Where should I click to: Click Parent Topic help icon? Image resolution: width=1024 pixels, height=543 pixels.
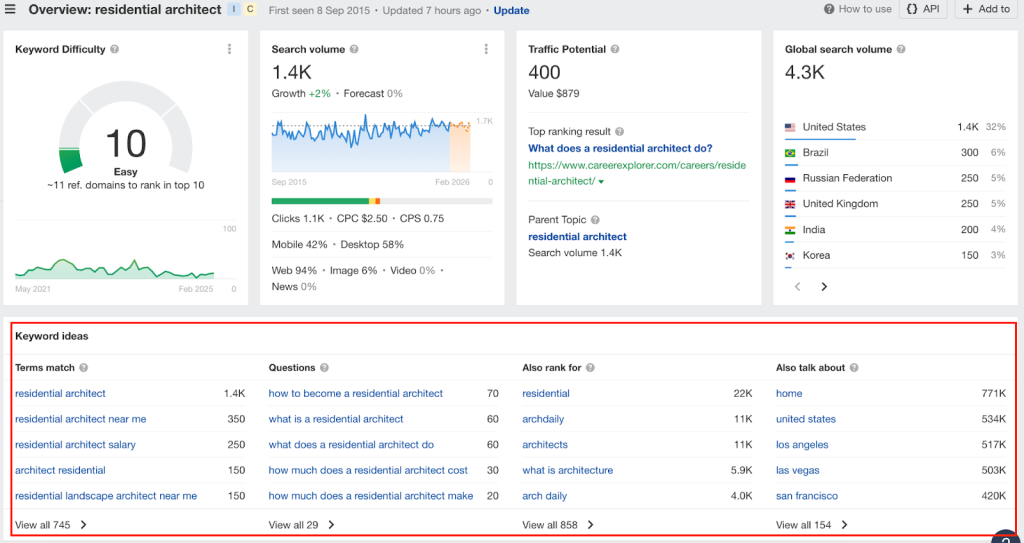[x=596, y=220]
